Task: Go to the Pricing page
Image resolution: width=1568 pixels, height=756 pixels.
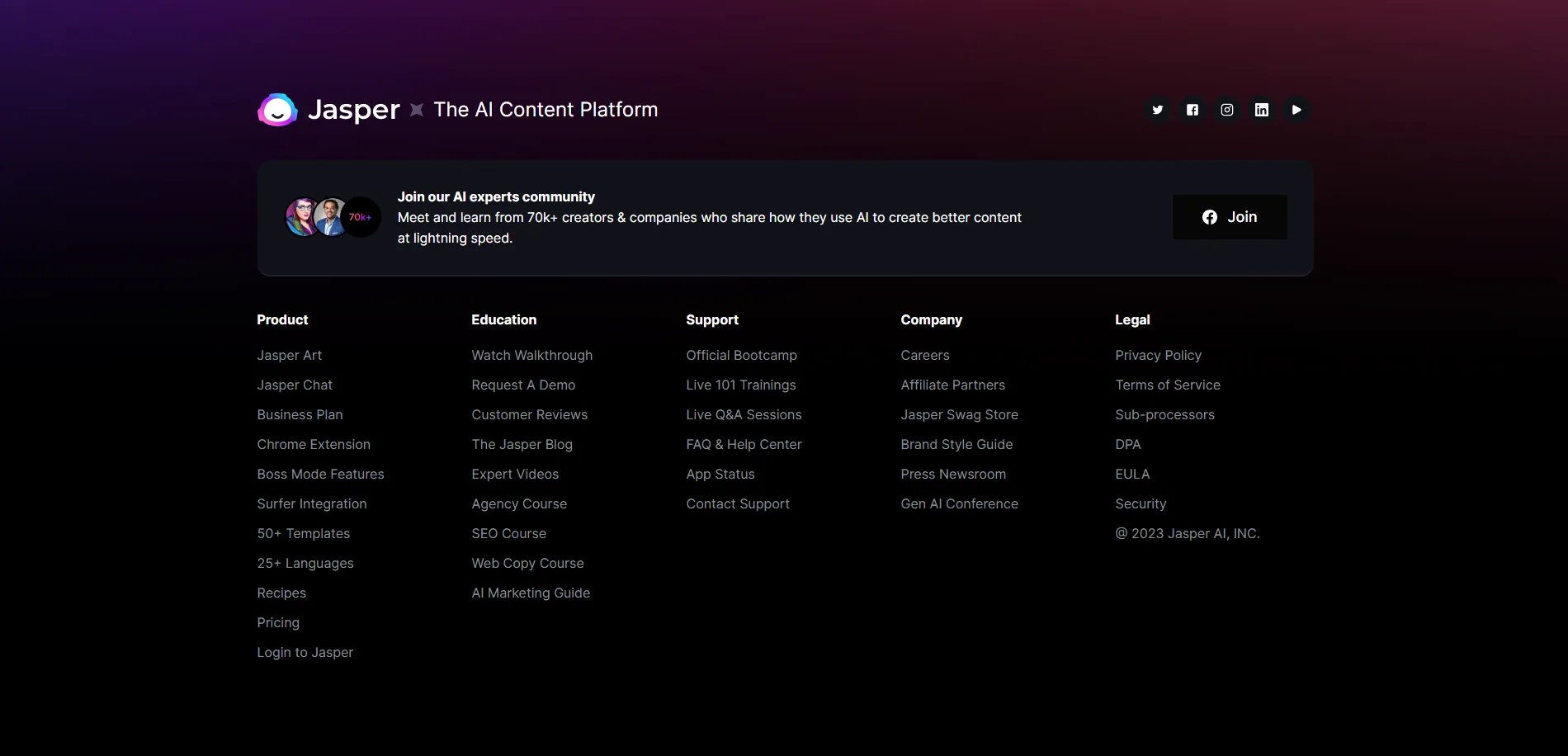Action: (x=278, y=622)
